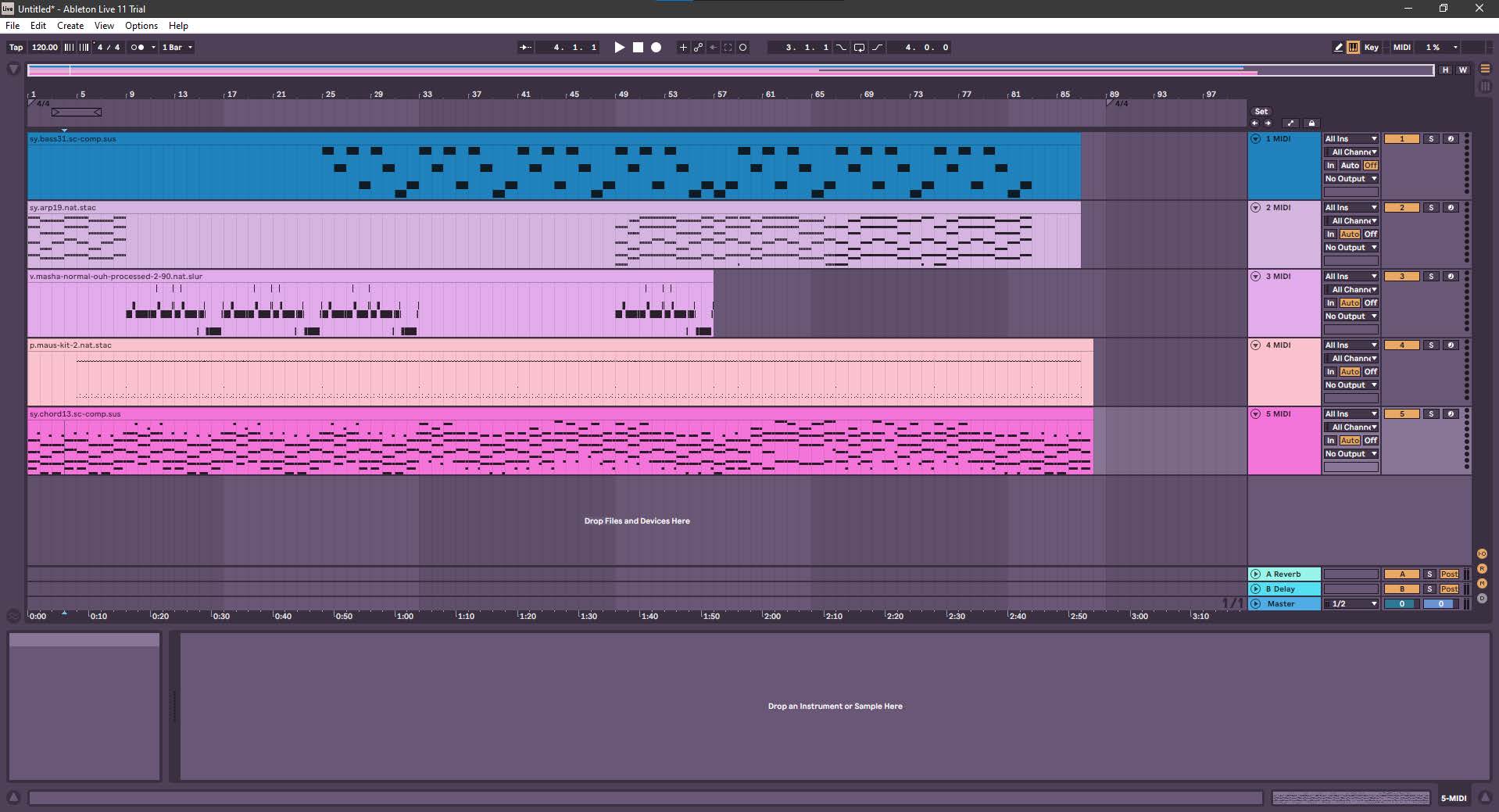Show or hide In/Out section

pyautogui.click(x=1482, y=554)
